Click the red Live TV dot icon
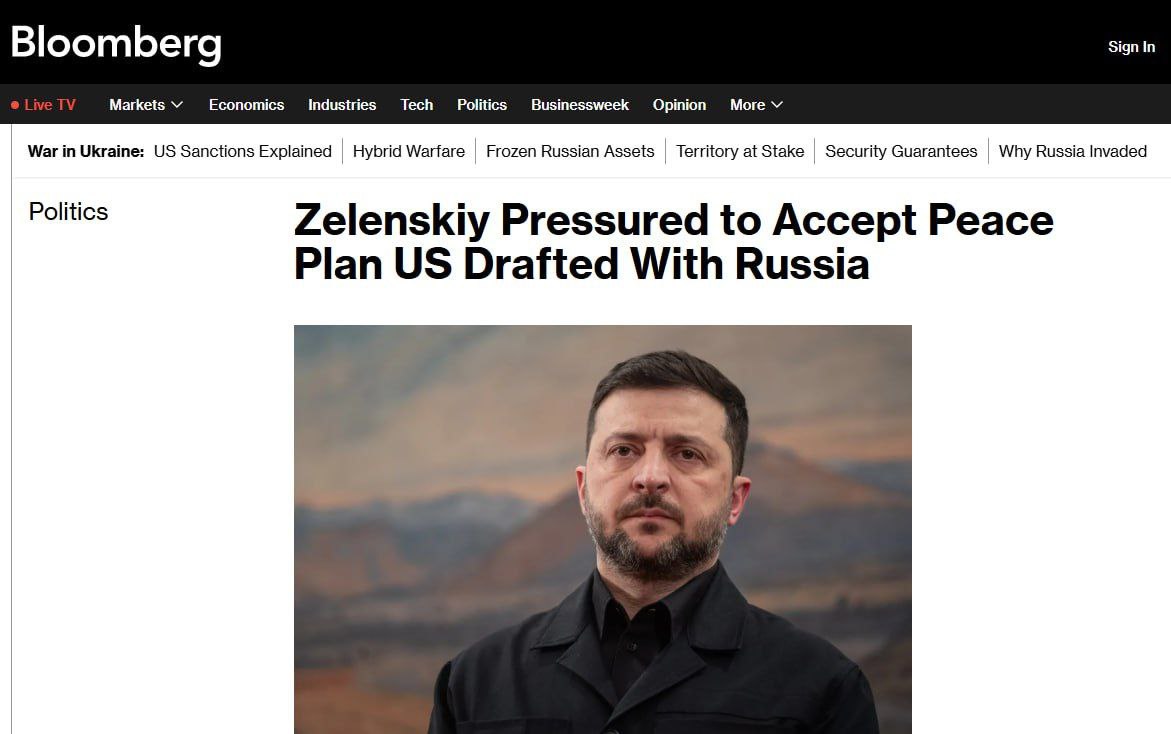Screen dimensions: 1171x734 15,105
